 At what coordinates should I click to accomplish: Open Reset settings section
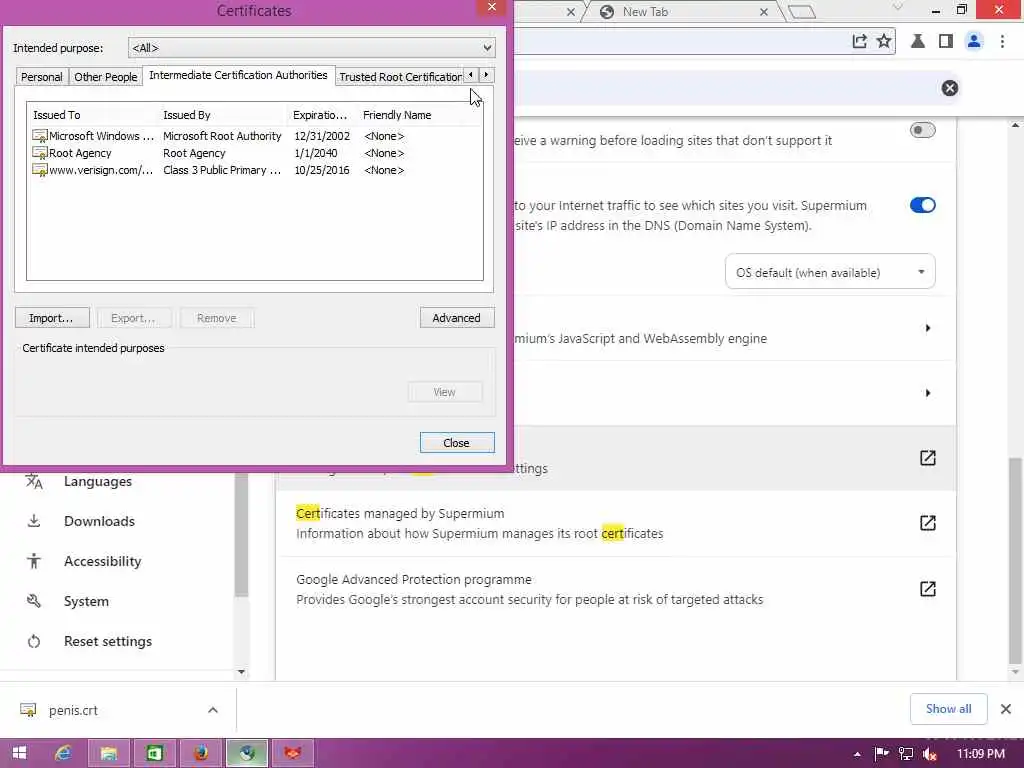[108, 641]
